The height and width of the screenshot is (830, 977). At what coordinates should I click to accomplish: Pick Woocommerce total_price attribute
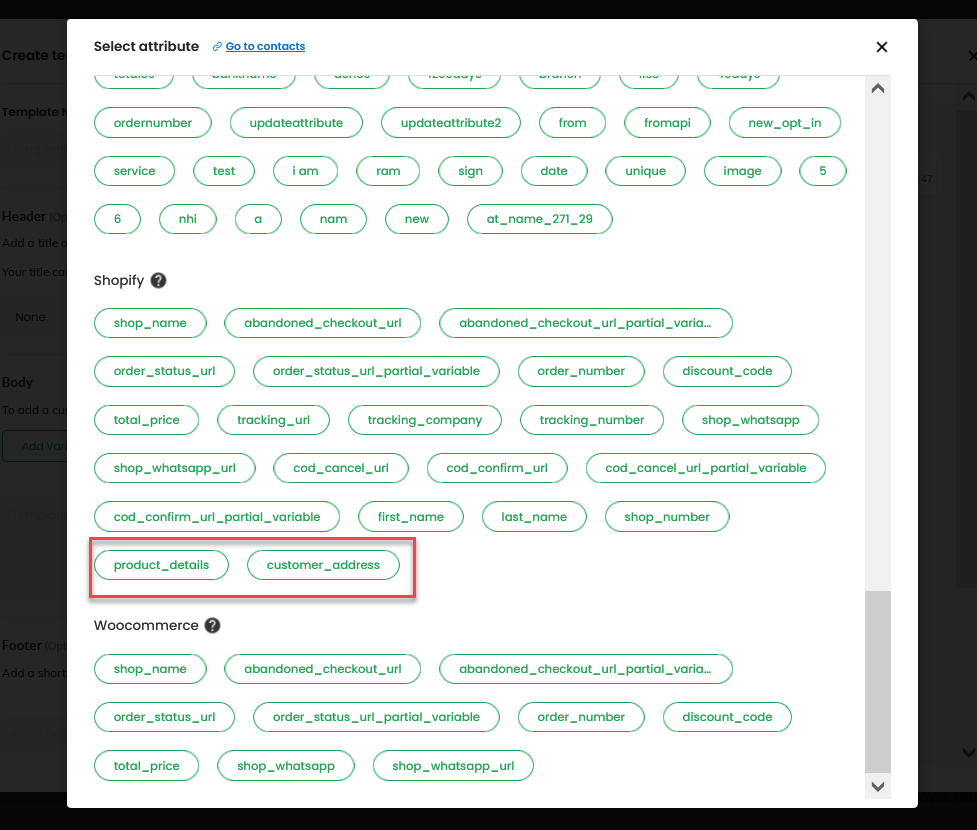click(146, 766)
